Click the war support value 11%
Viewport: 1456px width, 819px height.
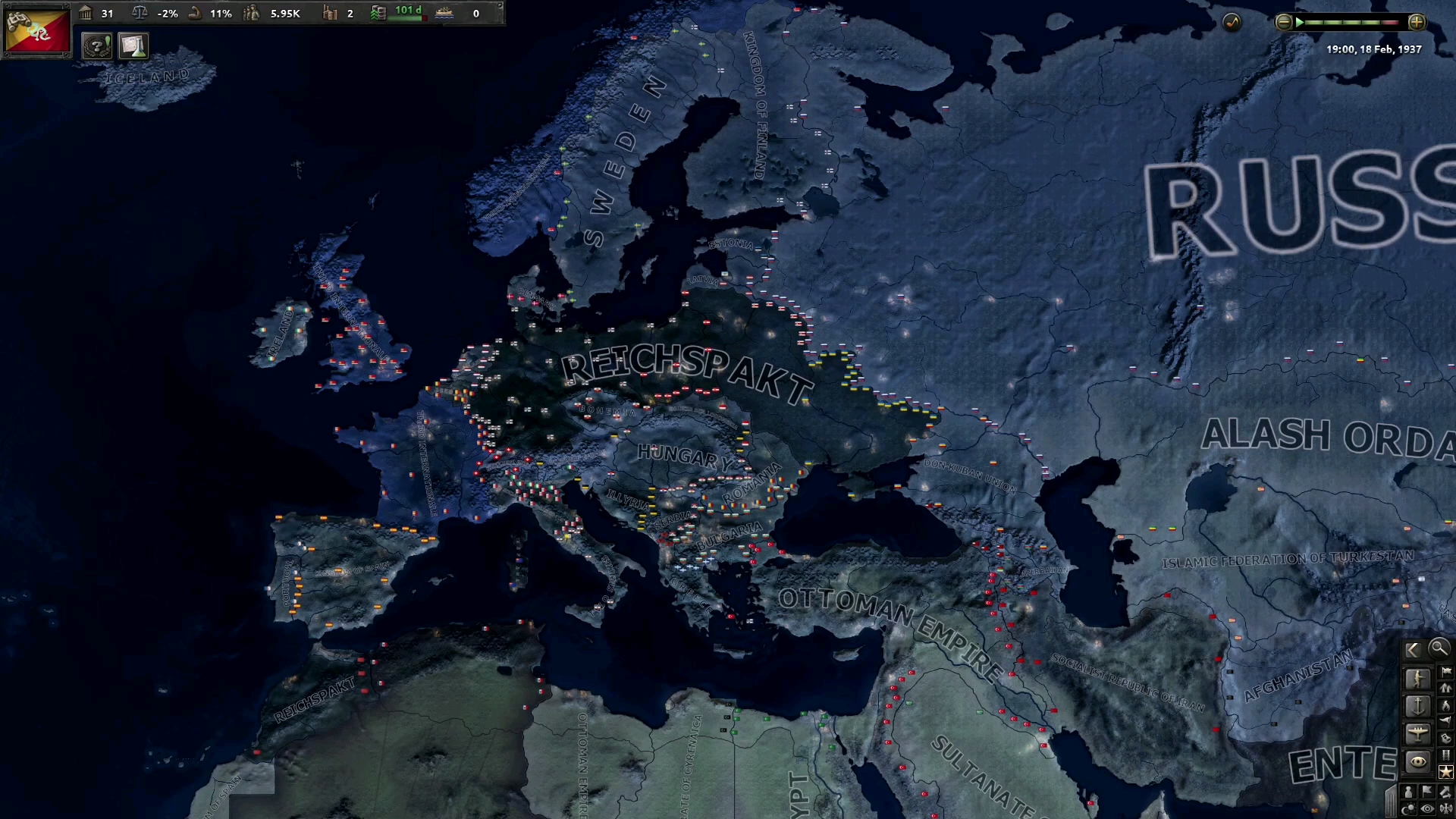221,14
